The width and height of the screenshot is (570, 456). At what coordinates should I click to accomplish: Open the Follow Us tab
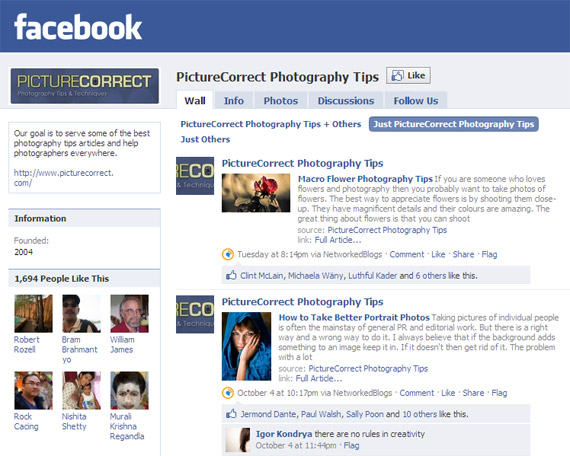[416, 100]
